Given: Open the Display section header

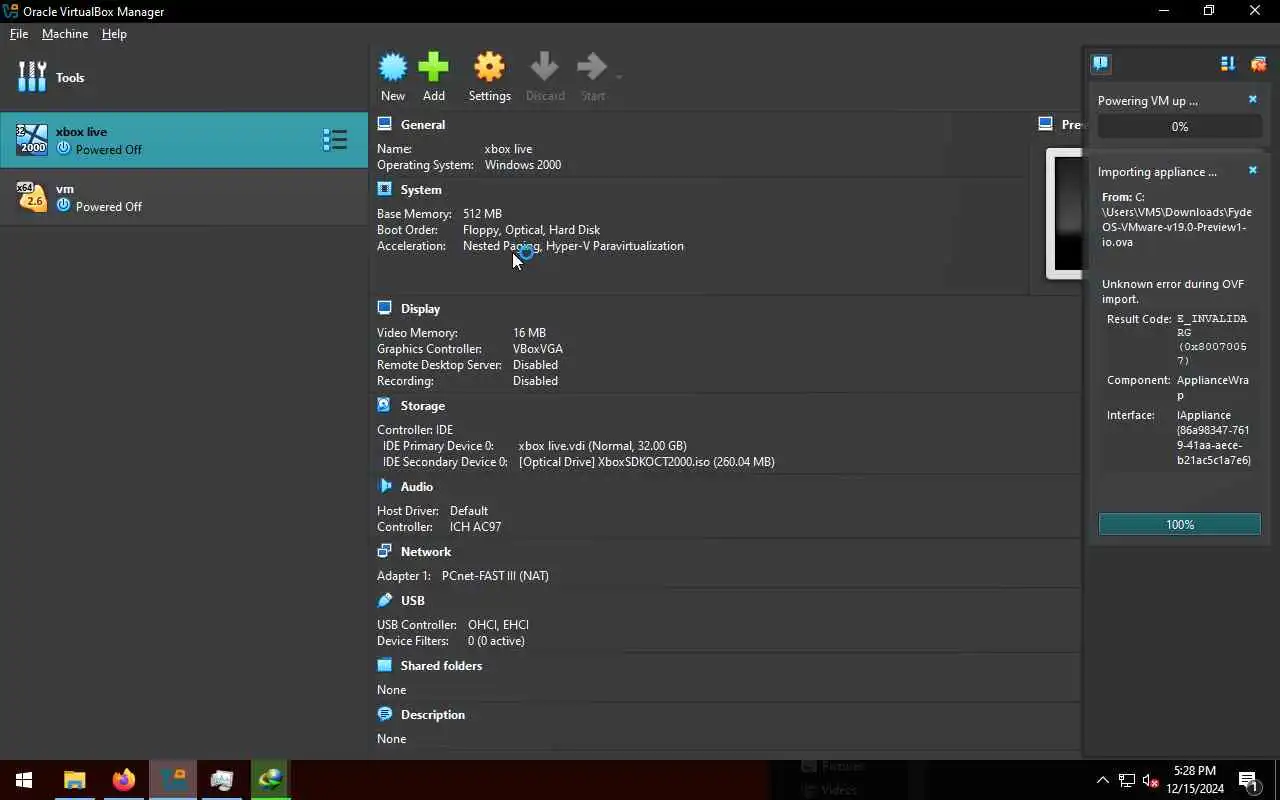Looking at the screenshot, I should [420, 309].
